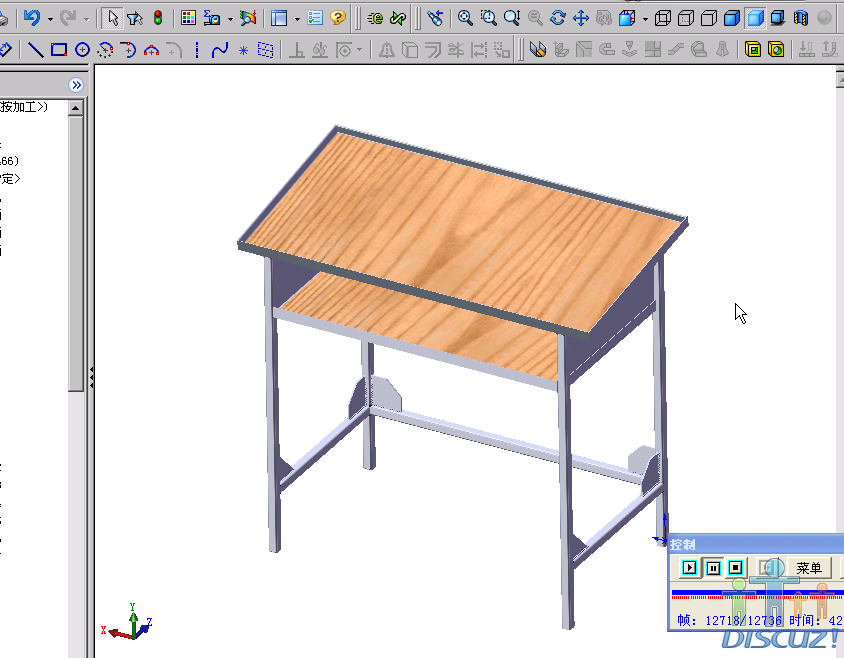The image size is (844, 658).
Task: Click the first yellow box toolbar icon
Action: coord(752,50)
